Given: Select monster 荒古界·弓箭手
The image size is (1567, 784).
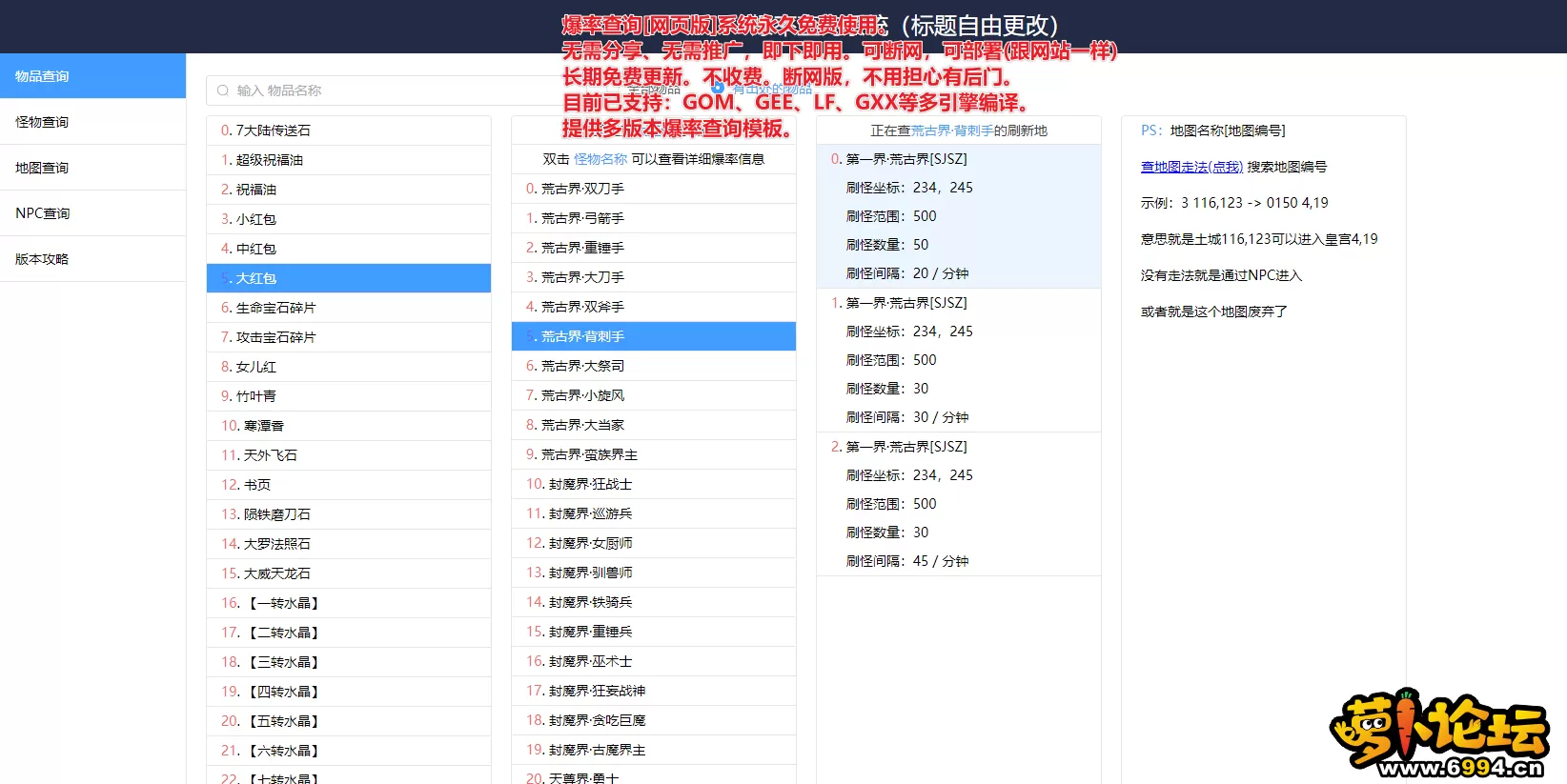Looking at the screenshot, I should tap(654, 218).
